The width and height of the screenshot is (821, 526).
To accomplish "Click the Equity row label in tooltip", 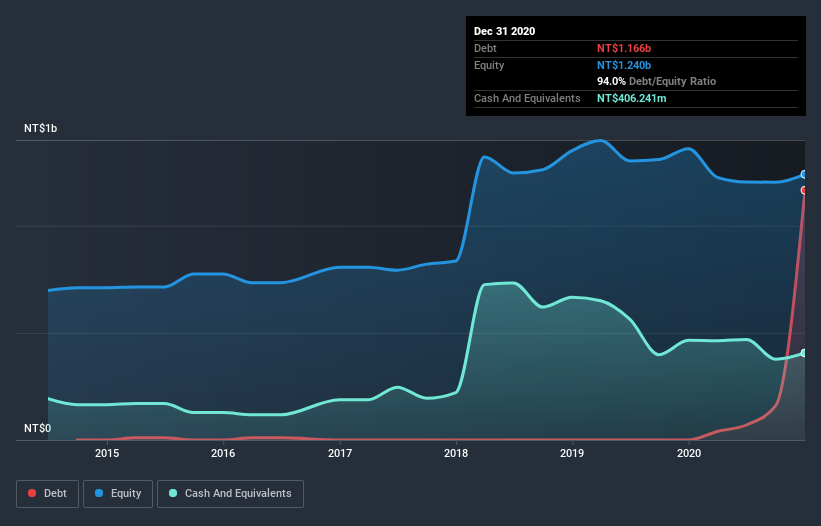I will 489,65.
